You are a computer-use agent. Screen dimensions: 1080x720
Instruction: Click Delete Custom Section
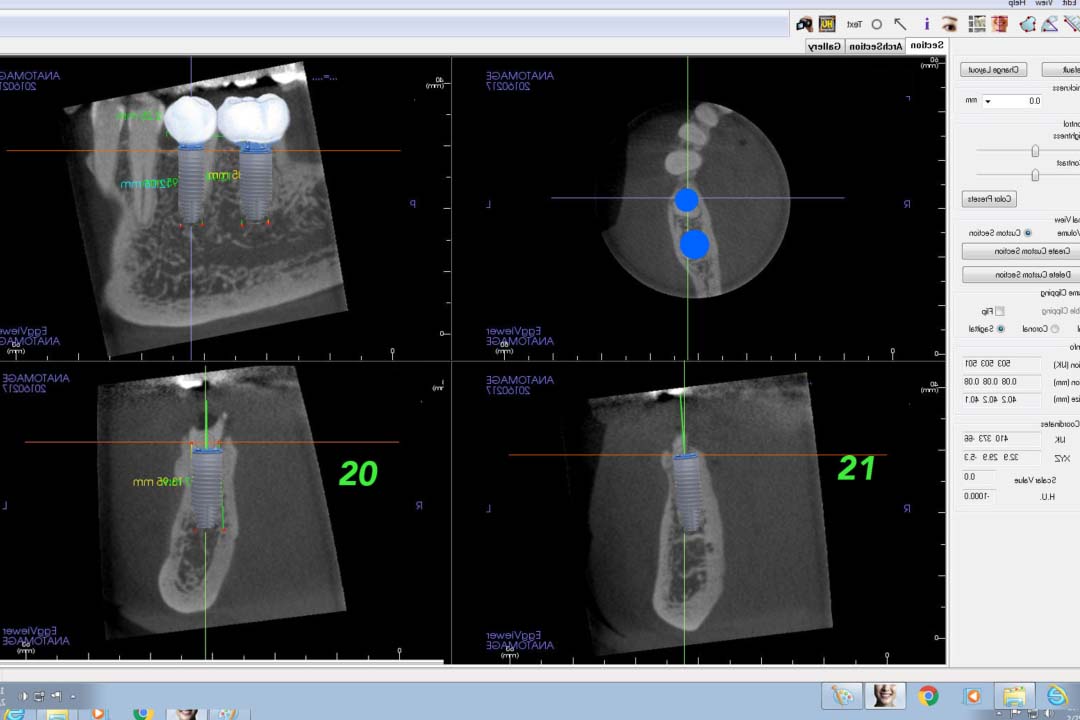tap(1023, 275)
